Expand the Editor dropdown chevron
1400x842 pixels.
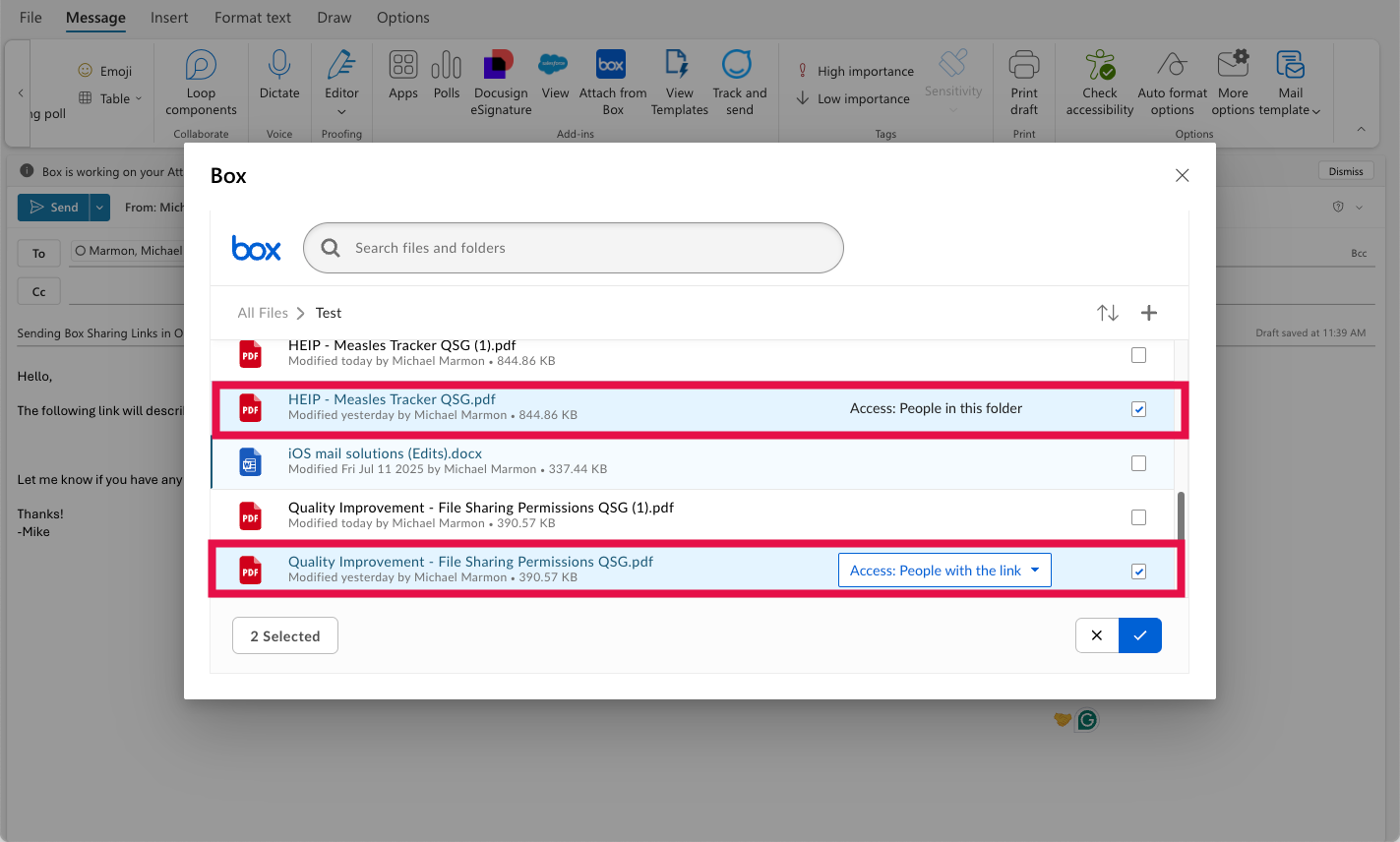(x=341, y=112)
